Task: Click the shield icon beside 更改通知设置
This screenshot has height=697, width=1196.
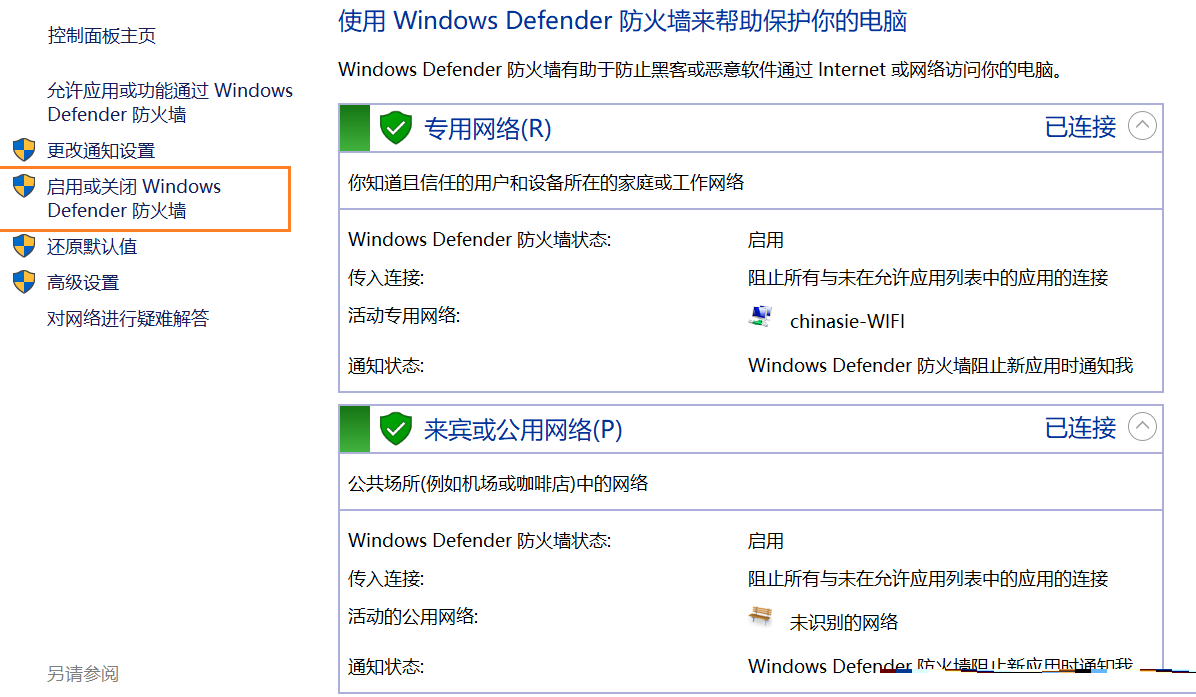Action: click(x=24, y=150)
